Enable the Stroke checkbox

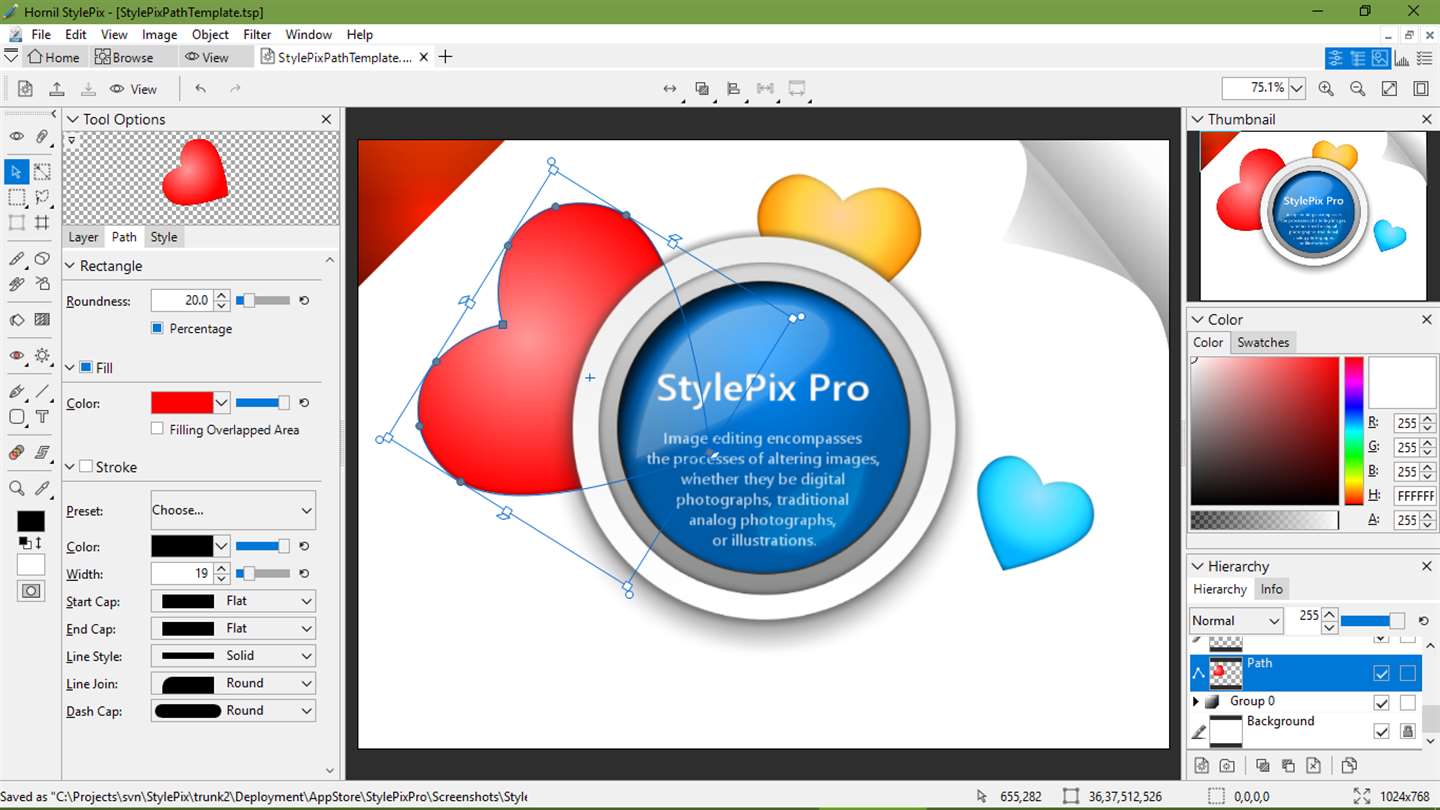pyautogui.click(x=86, y=466)
